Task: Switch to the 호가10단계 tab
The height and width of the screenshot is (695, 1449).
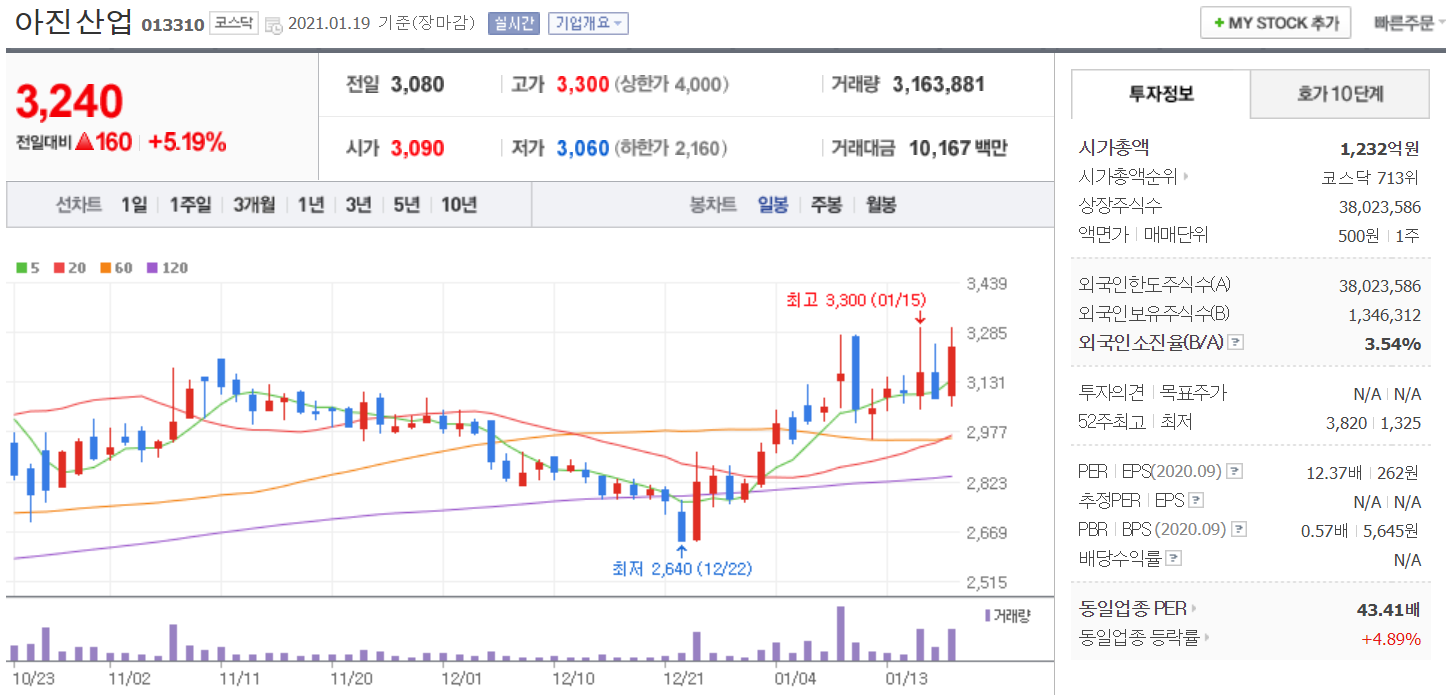Action: [1340, 94]
